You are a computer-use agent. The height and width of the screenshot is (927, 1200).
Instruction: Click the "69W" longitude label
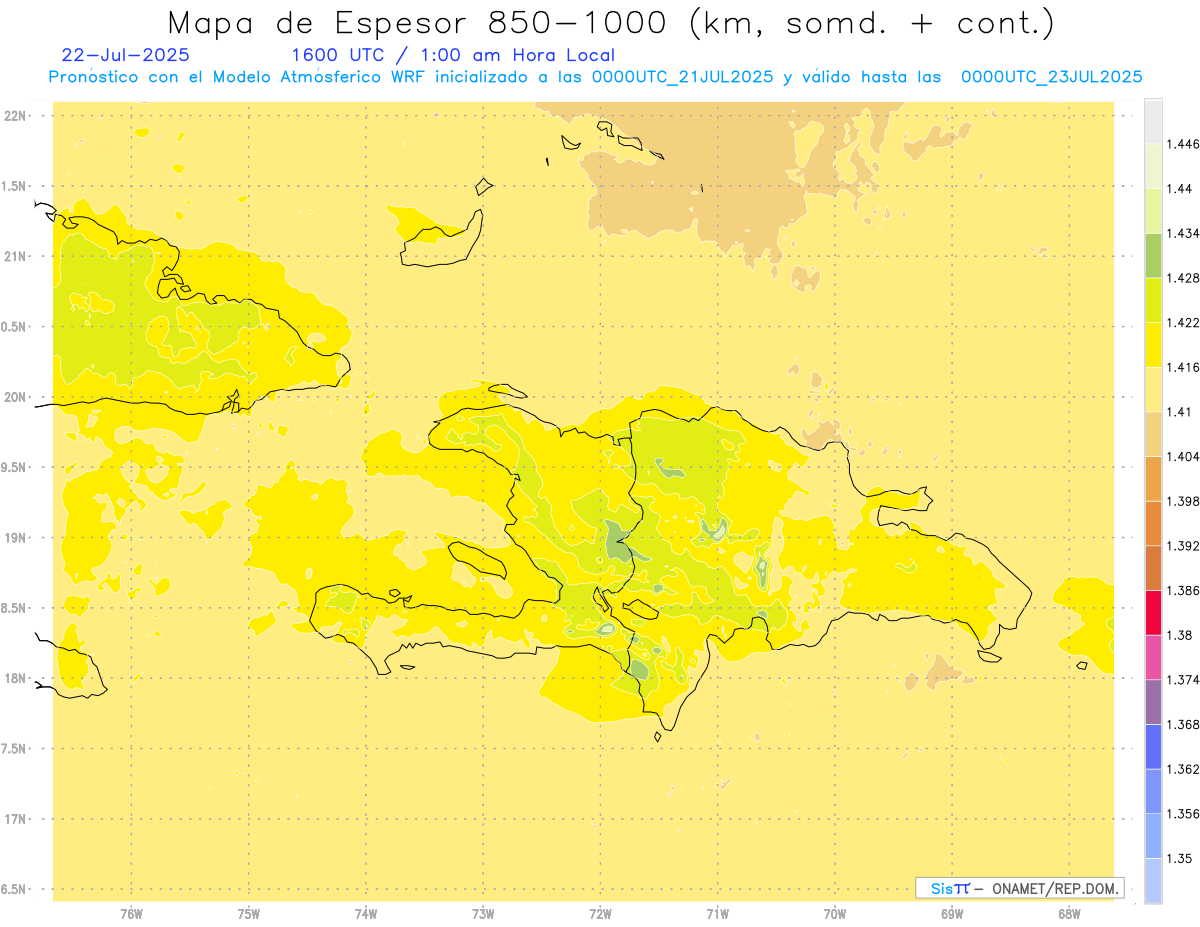point(952,914)
